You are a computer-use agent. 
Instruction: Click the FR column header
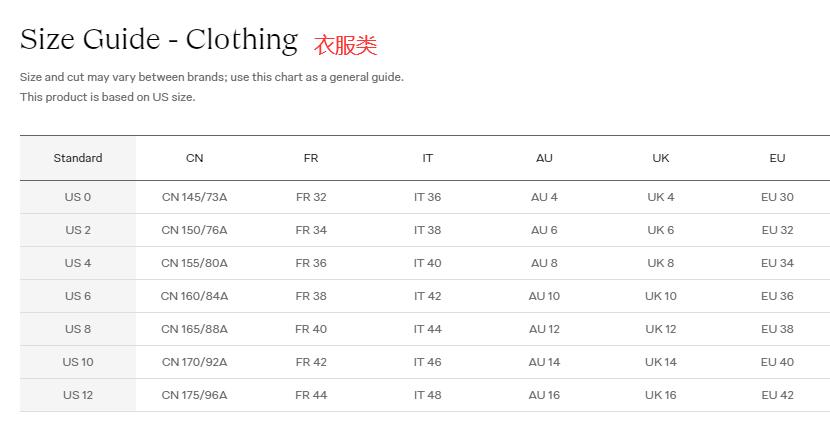click(x=311, y=158)
